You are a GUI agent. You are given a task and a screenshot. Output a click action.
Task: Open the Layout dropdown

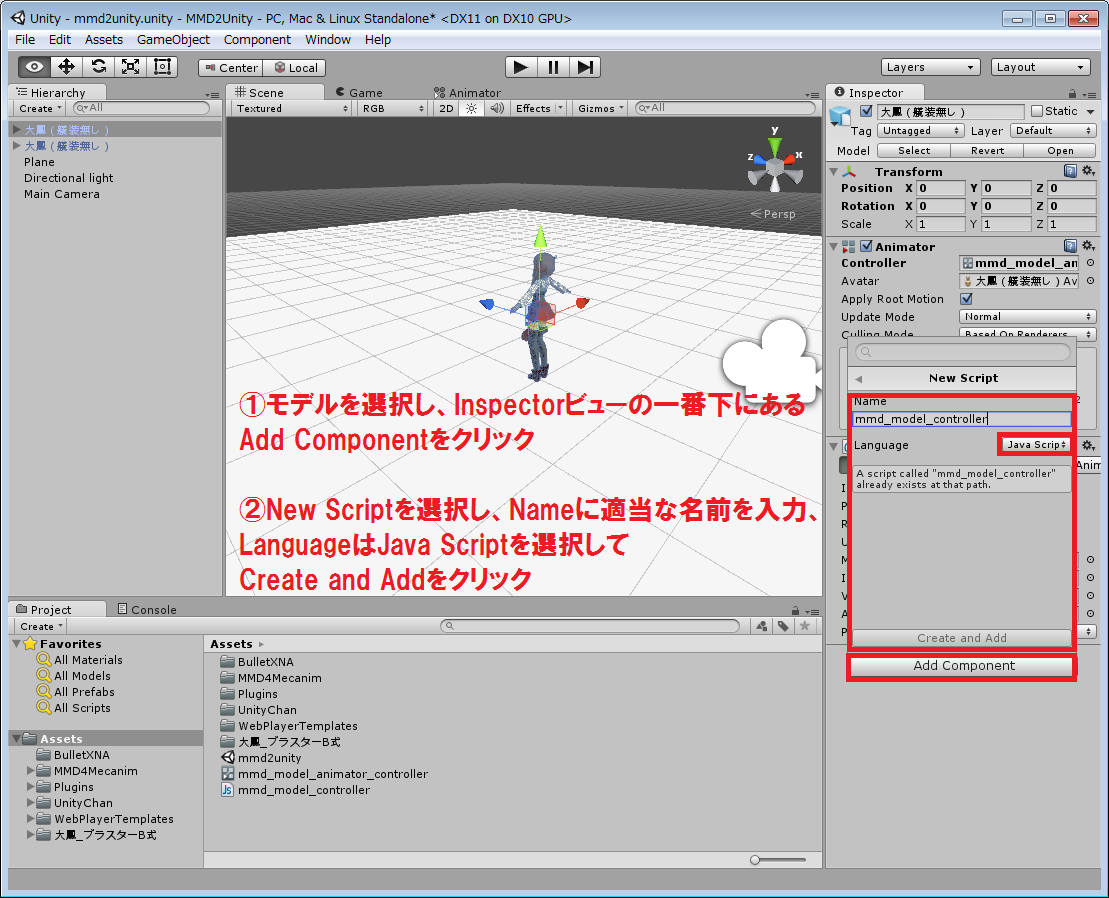(1040, 67)
